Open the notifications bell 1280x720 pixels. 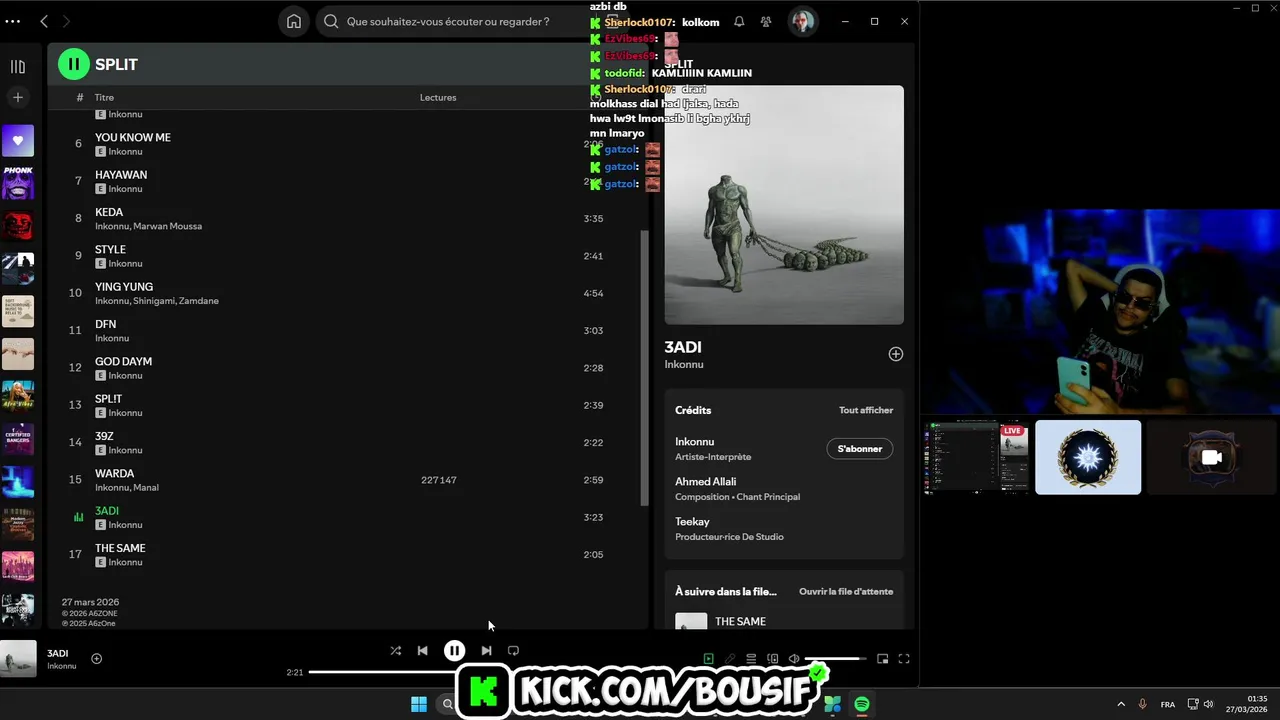(739, 21)
